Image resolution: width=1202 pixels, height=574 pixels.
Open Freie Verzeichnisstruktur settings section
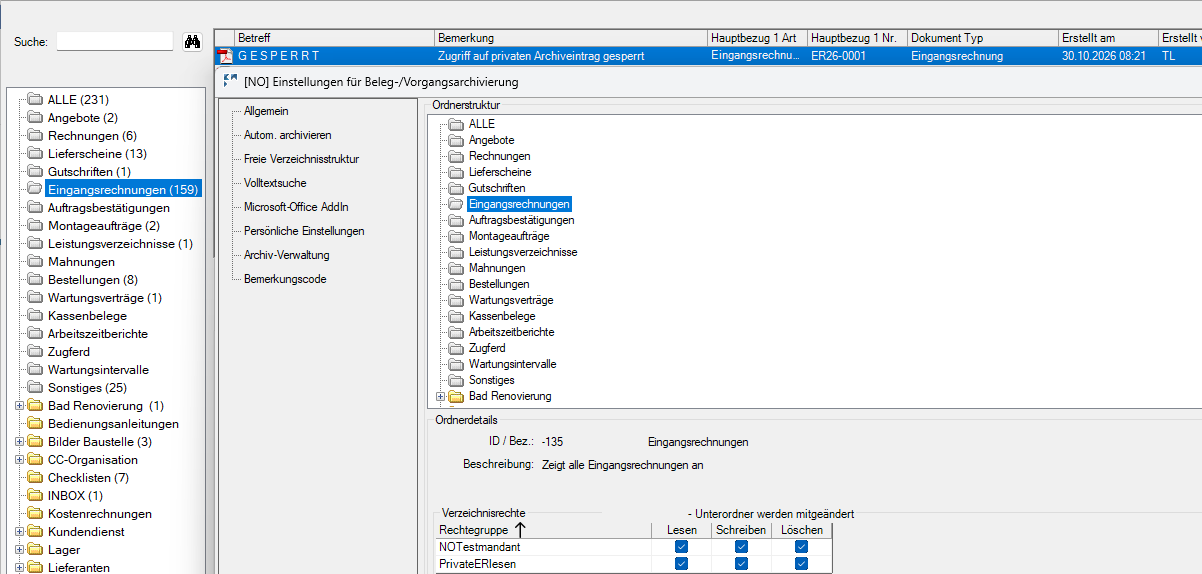tap(301, 159)
